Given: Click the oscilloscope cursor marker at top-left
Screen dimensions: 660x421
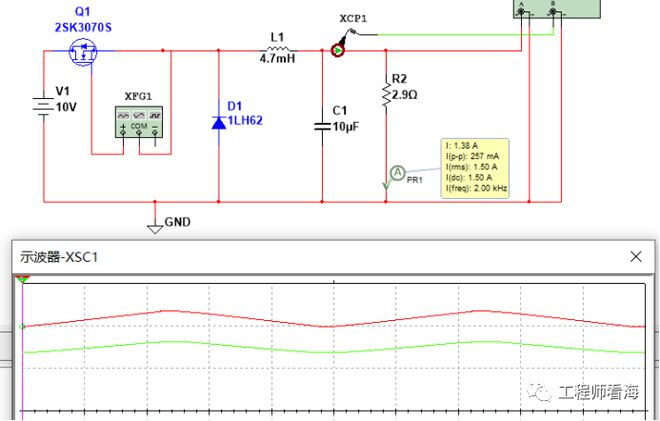Looking at the screenshot, I should click(22, 279).
